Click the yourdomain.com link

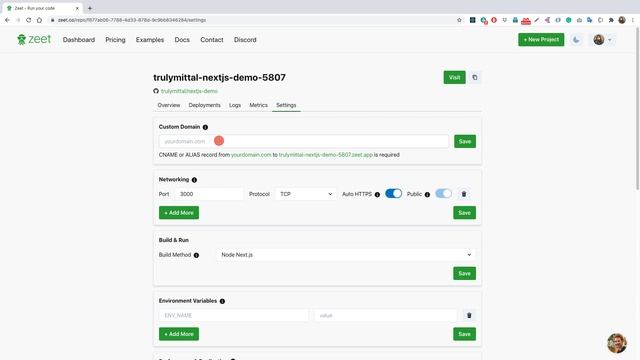pos(251,155)
